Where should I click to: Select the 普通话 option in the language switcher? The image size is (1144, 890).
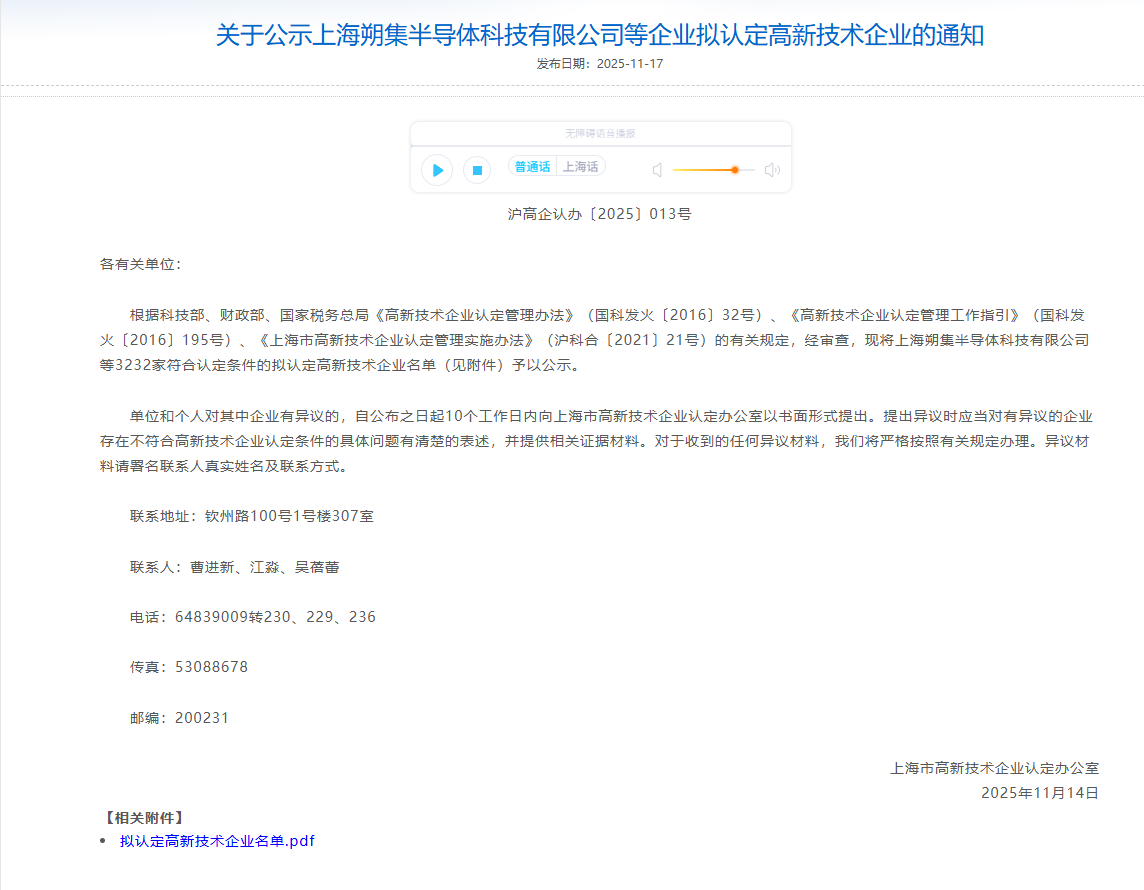[x=533, y=166]
